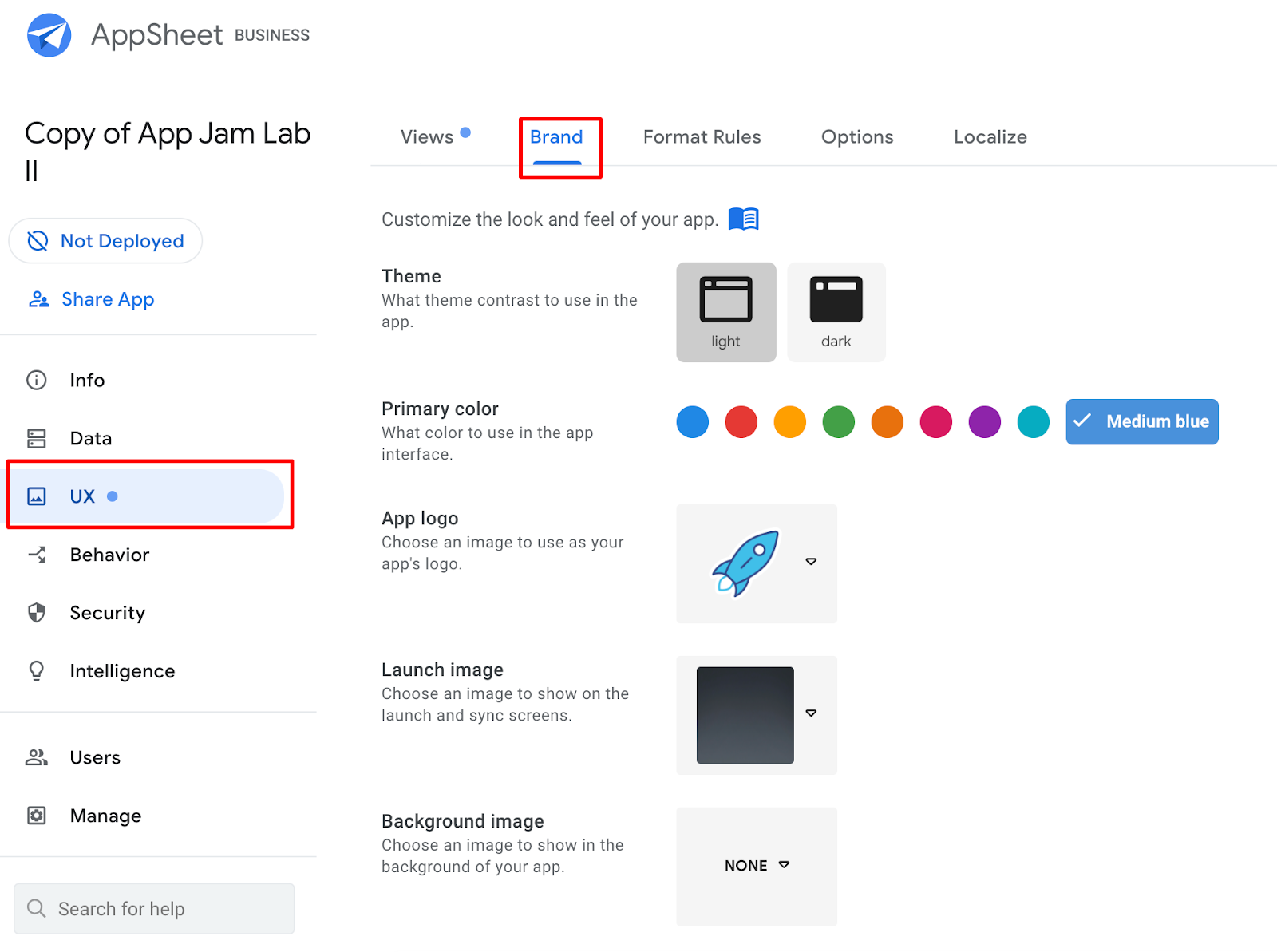Screen dimensions: 1277x952
Task: Click the AppSheet paper plane logo
Action: click(x=49, y=35)
